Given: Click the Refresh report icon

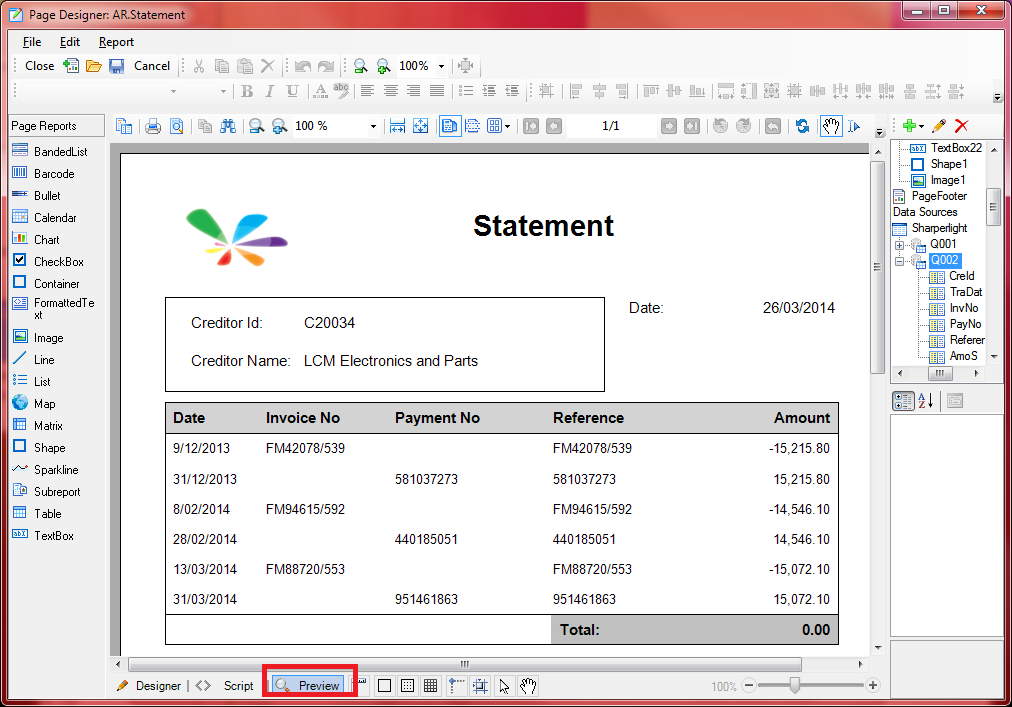Looking at the screenshot, I should click(802, 127).
